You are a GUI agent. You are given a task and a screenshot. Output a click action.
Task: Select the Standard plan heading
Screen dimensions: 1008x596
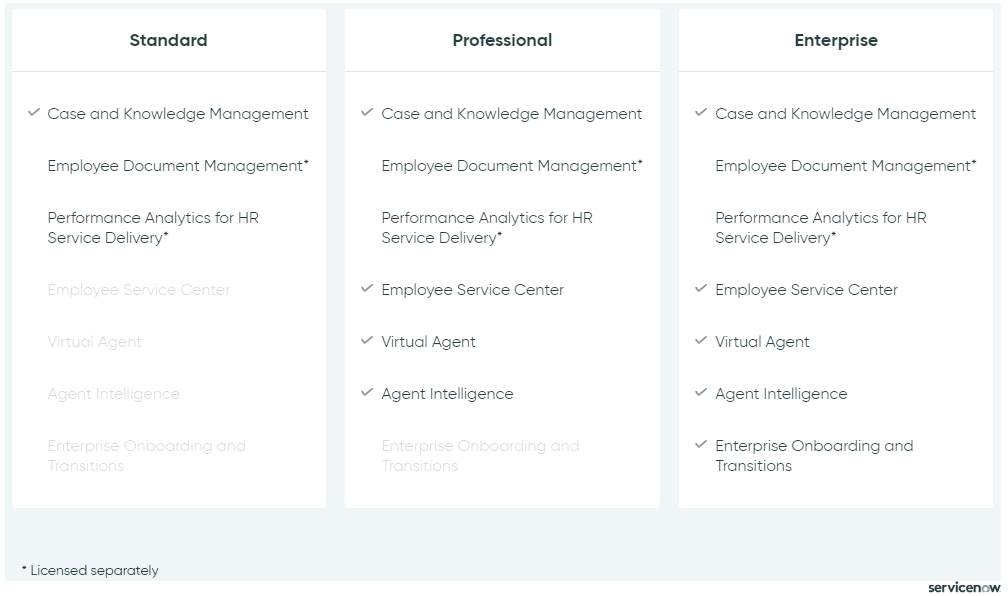point(168,40)
